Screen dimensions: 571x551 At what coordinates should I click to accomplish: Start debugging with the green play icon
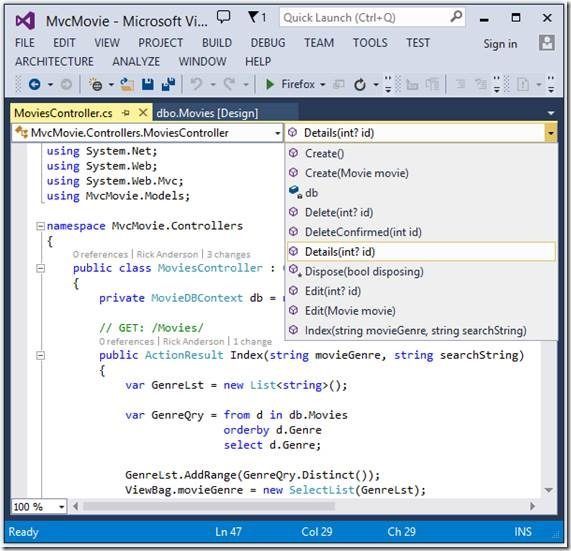(270, 84)
